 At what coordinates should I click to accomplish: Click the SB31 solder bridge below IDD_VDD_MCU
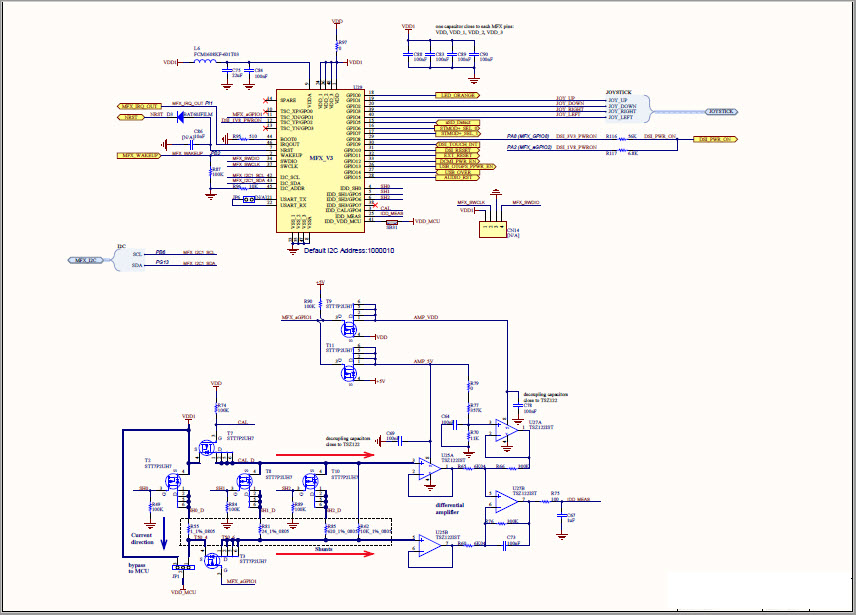pyautogui.click(x=390, y=223)
